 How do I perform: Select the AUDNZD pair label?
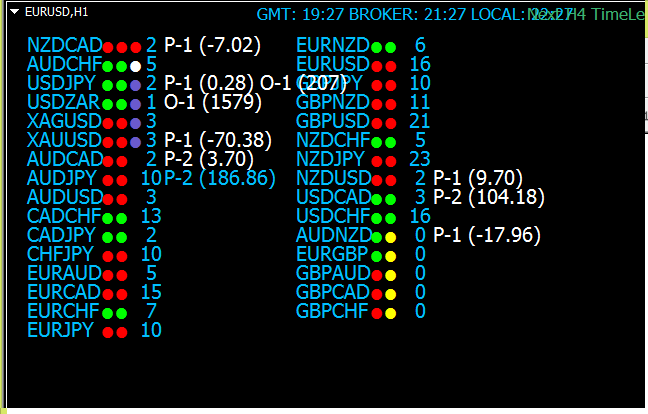(334, 235)
